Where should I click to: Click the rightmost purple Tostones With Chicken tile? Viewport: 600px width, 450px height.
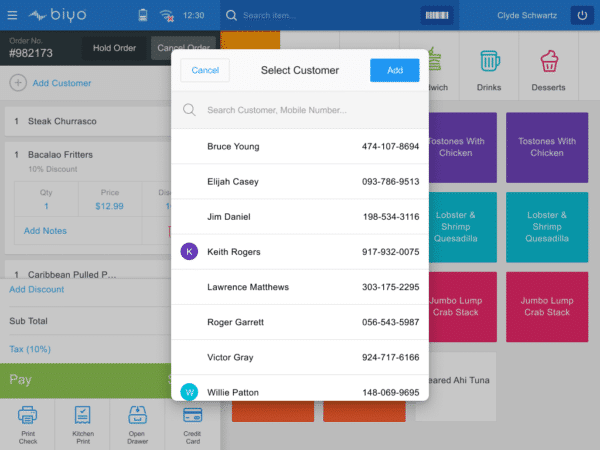point(547,147)
